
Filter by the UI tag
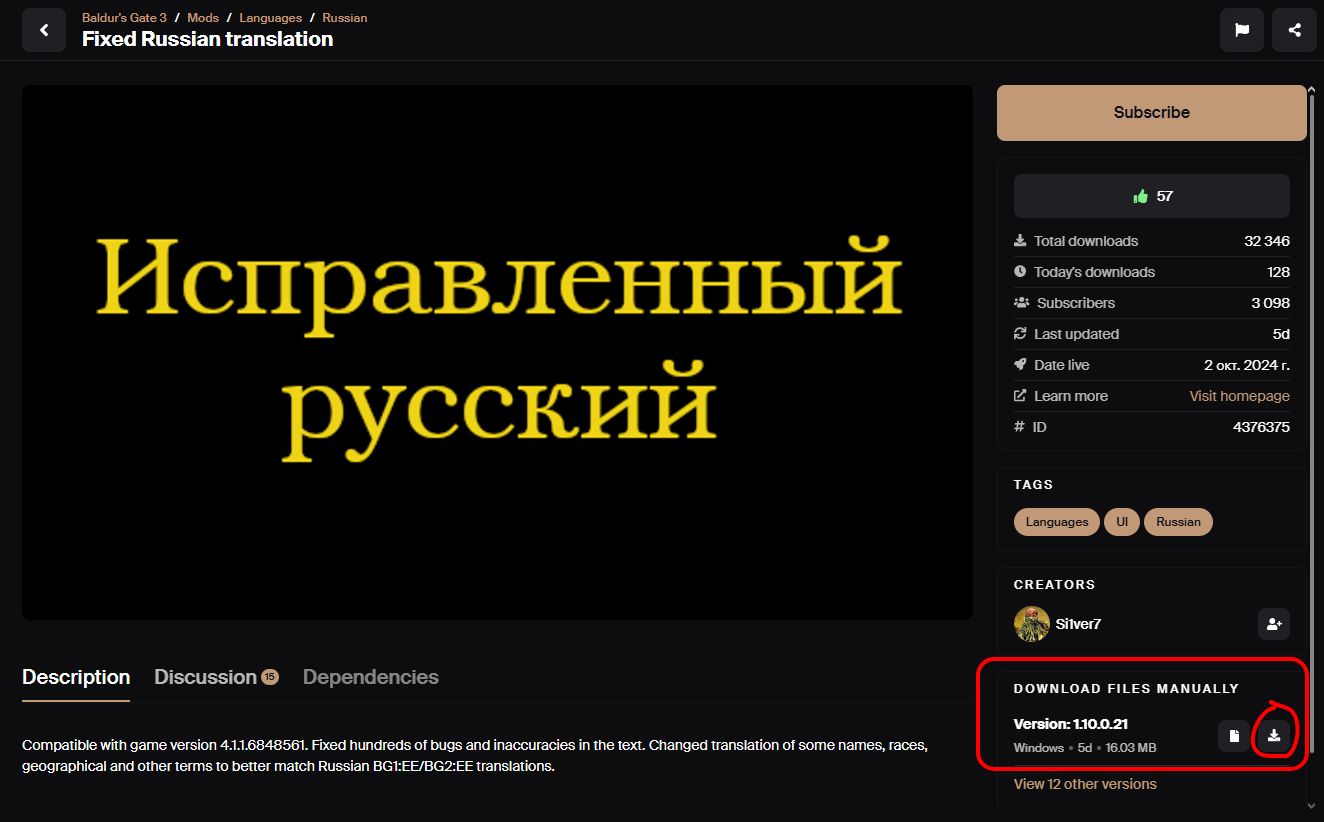pyautogui.click(x=1122, y=522)
